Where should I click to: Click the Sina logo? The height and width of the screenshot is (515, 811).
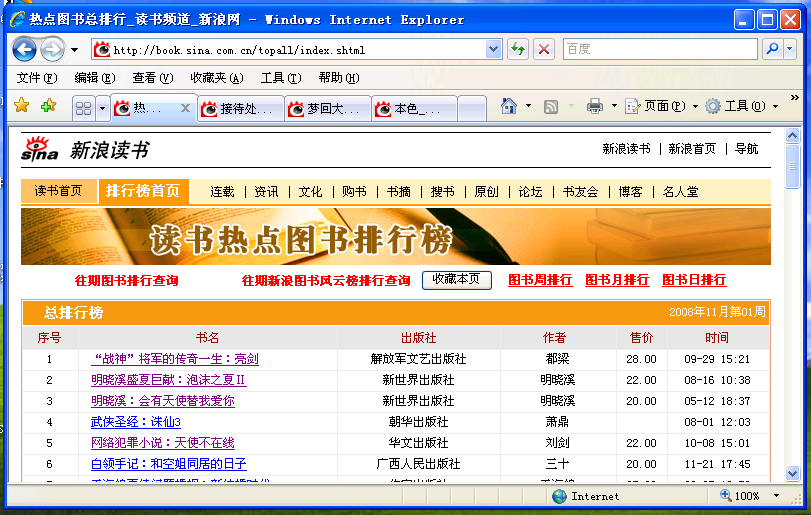pyautogui.click(x=39, y=149)
